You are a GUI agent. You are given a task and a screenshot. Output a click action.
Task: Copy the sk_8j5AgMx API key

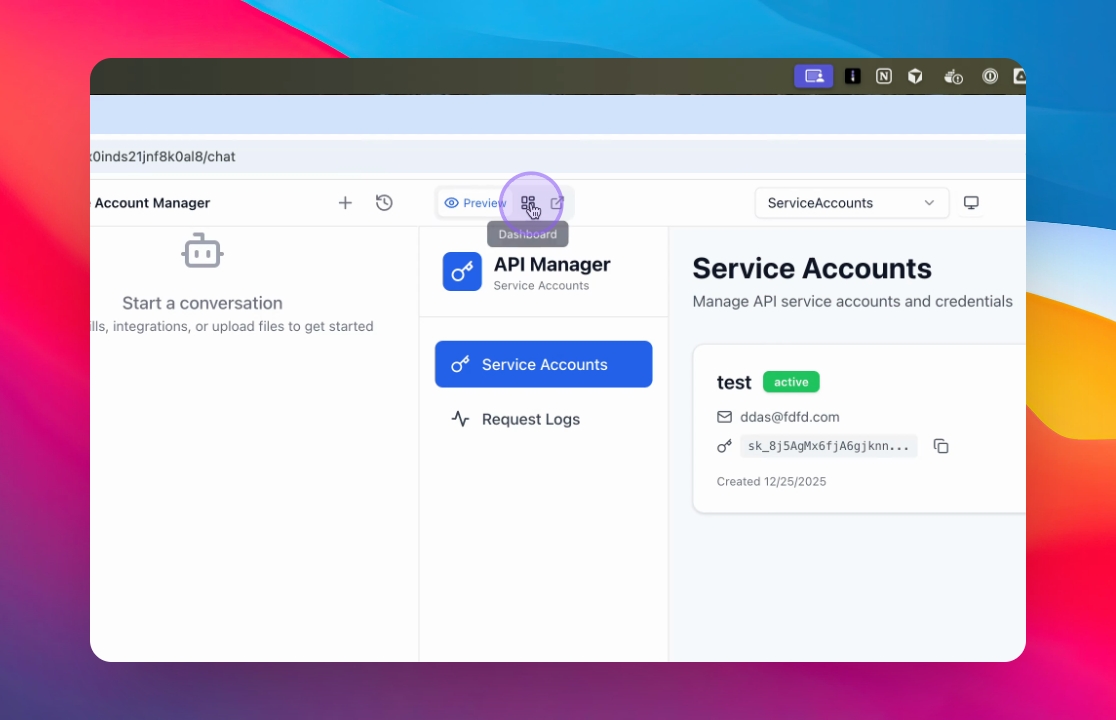pyautogui.click(x=941, y=446)
